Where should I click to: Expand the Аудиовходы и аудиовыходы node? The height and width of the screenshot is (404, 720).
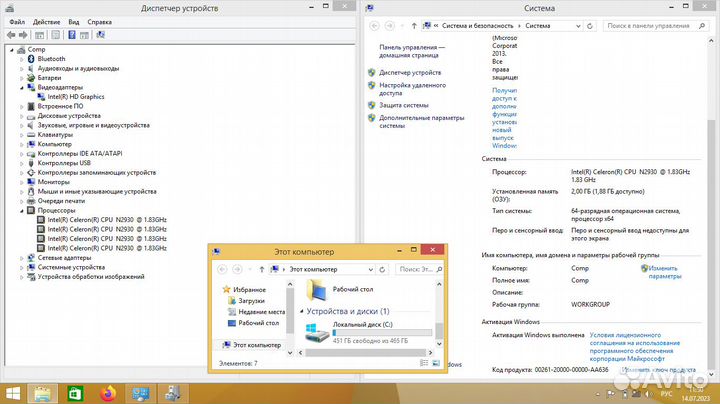coord(22,68)
